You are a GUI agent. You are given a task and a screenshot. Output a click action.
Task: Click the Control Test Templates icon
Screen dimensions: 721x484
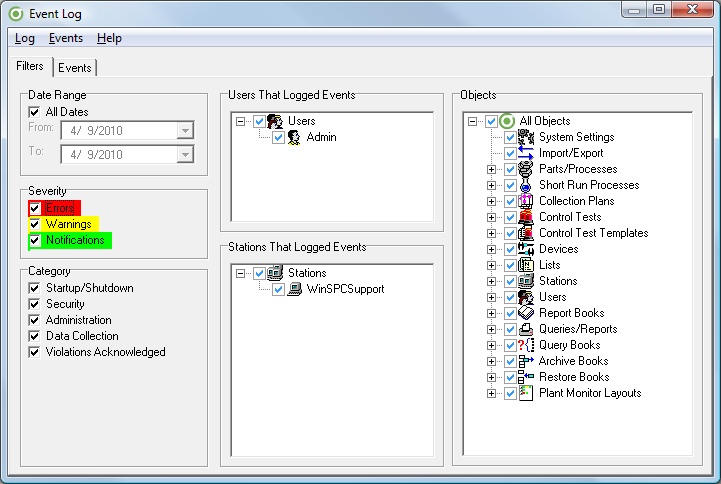[526, 233]
